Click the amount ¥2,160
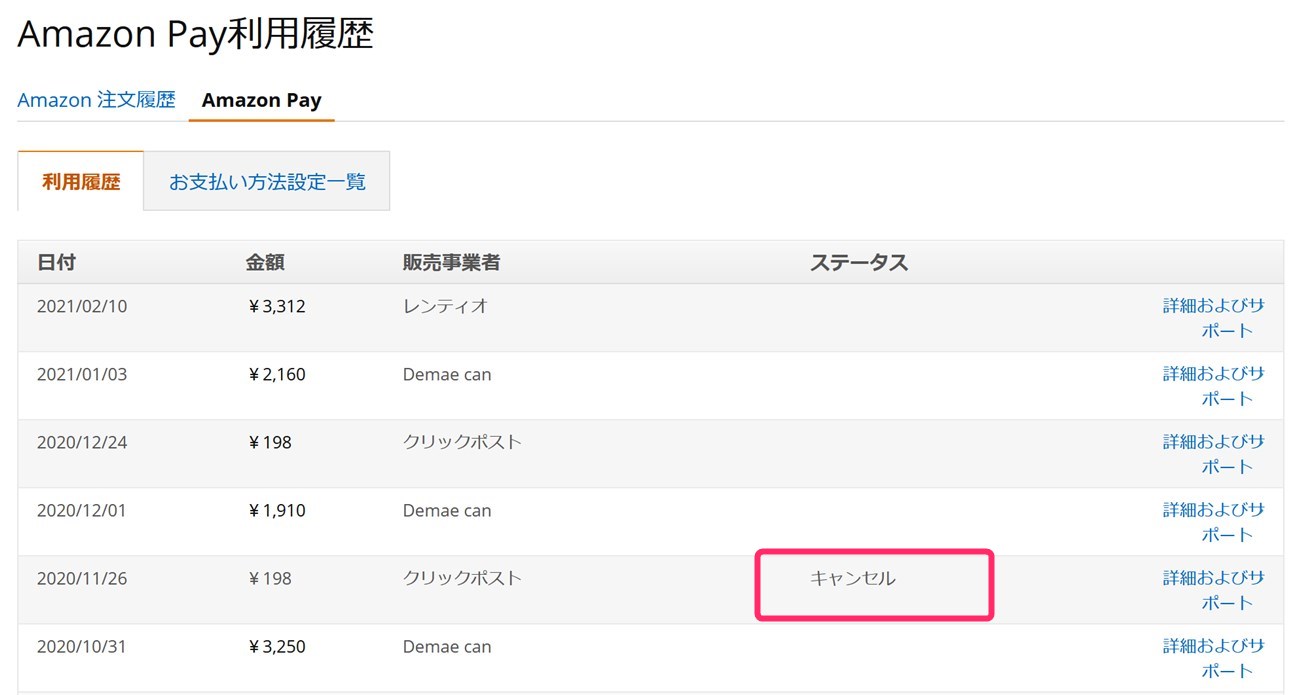The width and height of the screenshot is (1300, 695). [276, 374]
